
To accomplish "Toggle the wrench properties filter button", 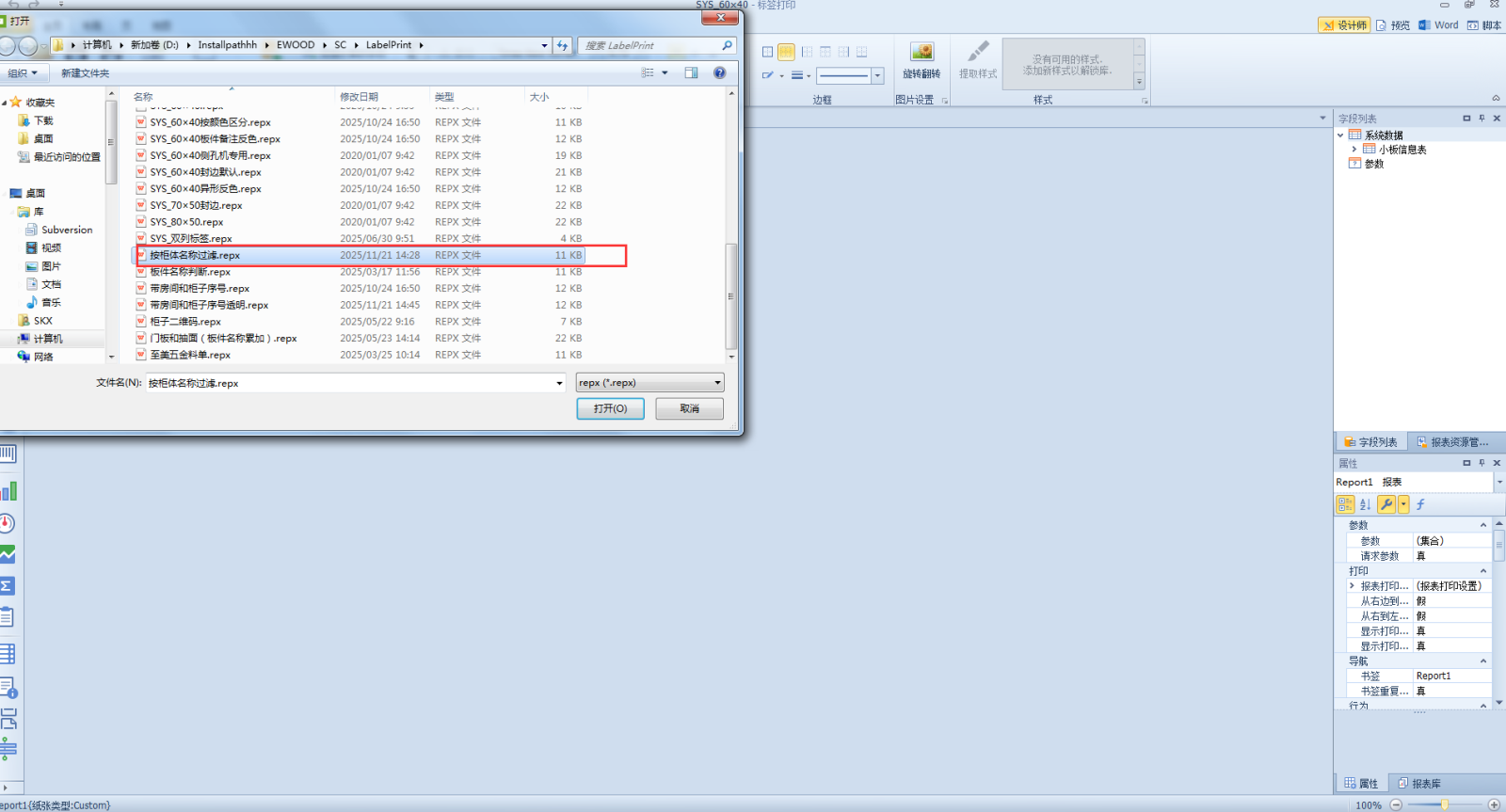I will [1386, 504].
